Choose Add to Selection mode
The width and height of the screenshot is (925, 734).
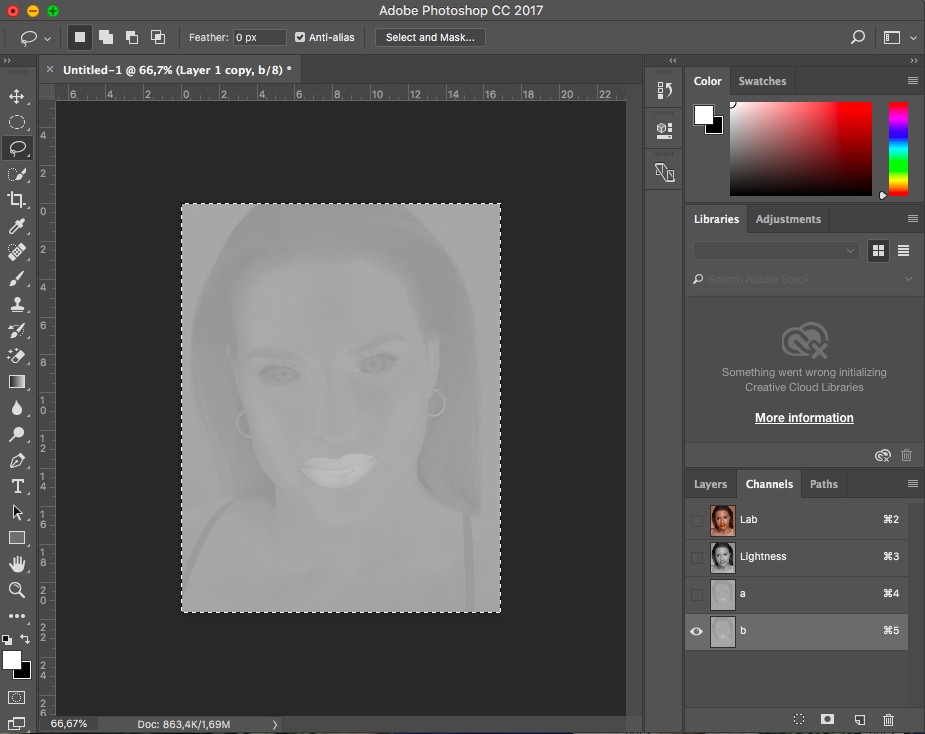point(106,37)
